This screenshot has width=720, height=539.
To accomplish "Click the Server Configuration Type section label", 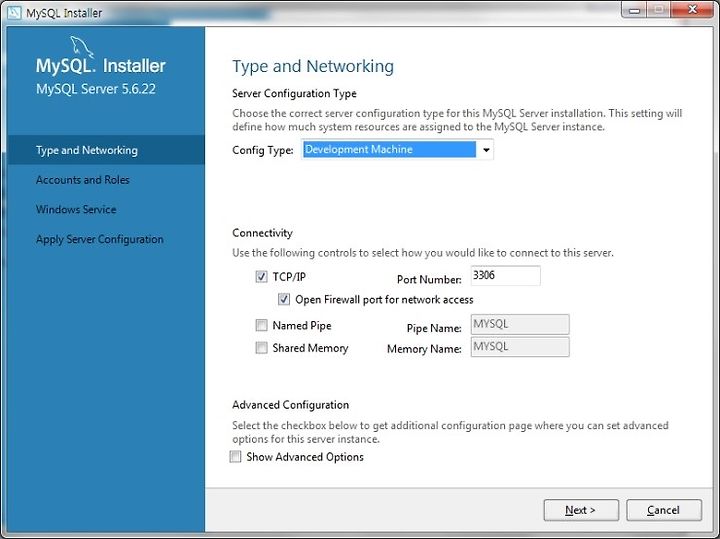I will click(294, 94).
